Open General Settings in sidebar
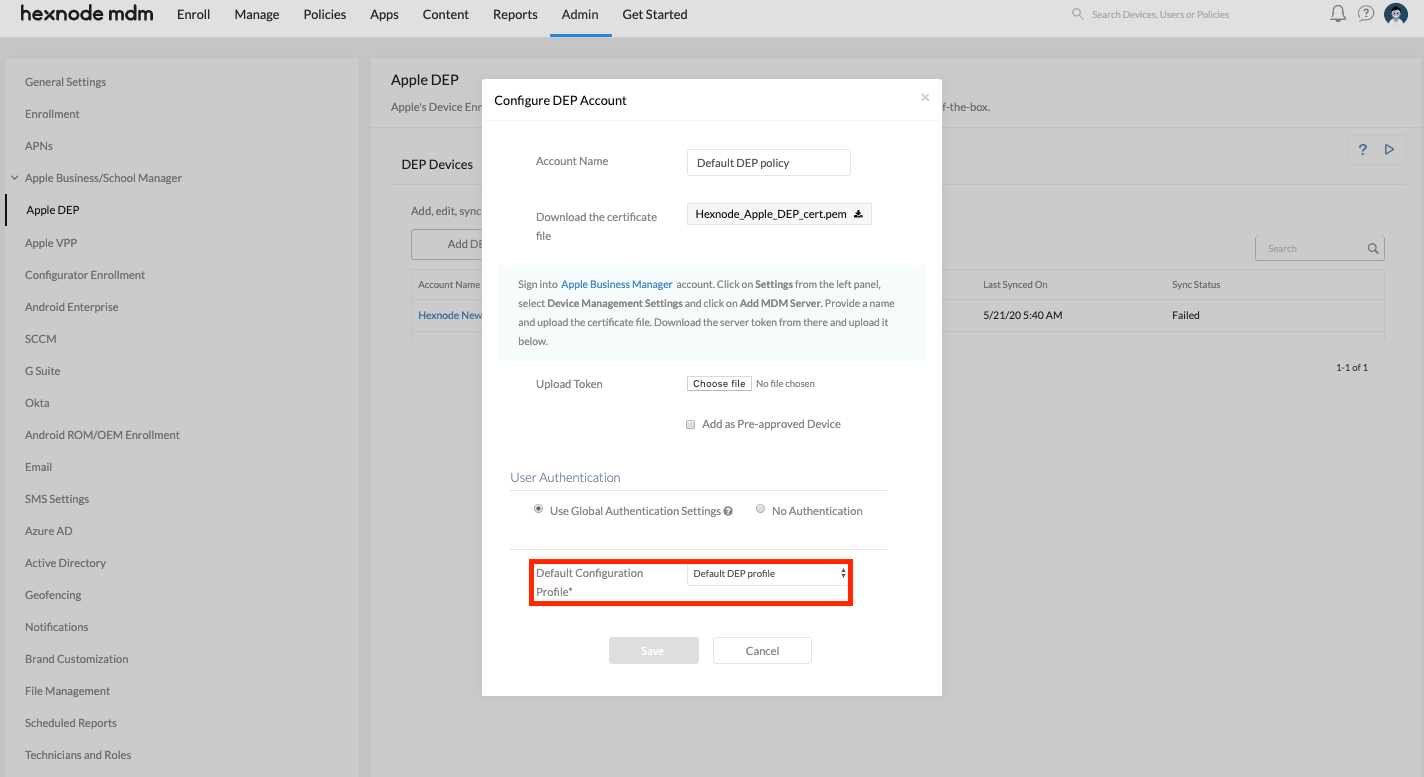 (x=65, y=82)
